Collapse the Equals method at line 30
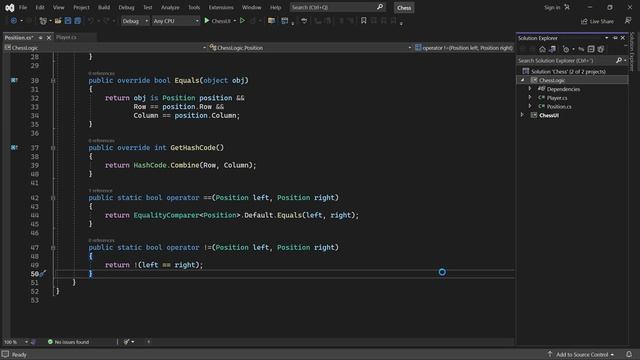This screenshot has width=640, height=360. pos(53,81)
